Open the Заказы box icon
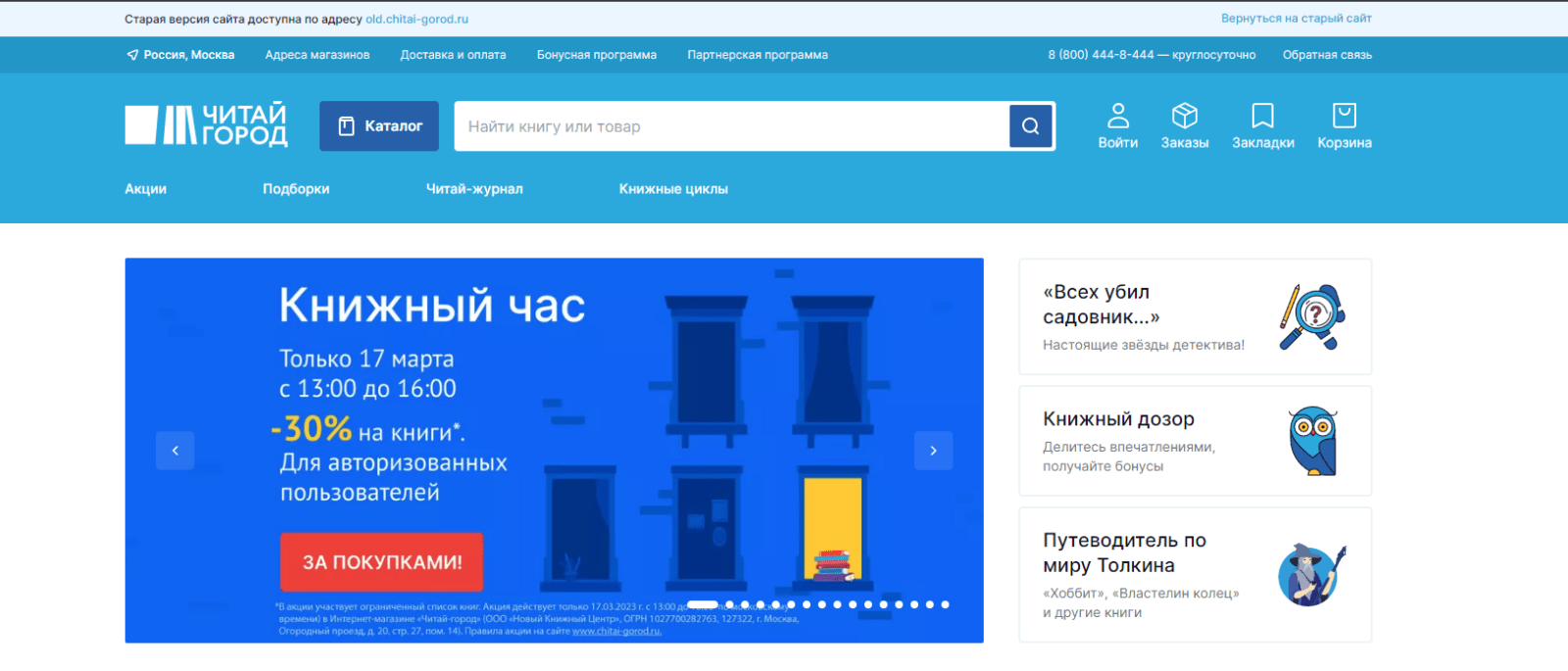This screenshot has width=1568, height=671. [1185, 126]
